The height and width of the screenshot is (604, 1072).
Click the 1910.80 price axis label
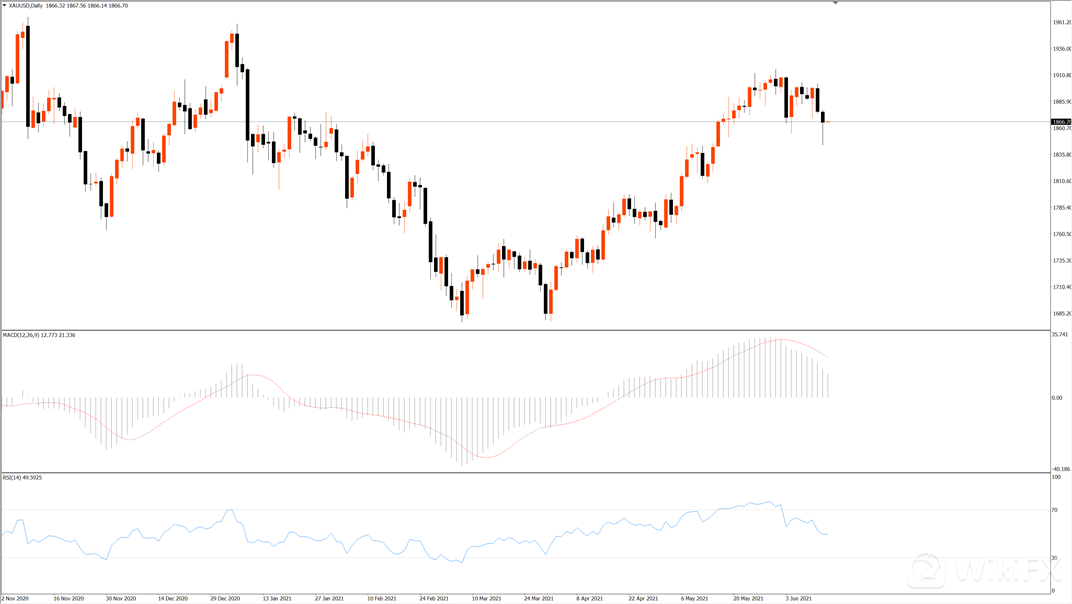coord(1061,75)
